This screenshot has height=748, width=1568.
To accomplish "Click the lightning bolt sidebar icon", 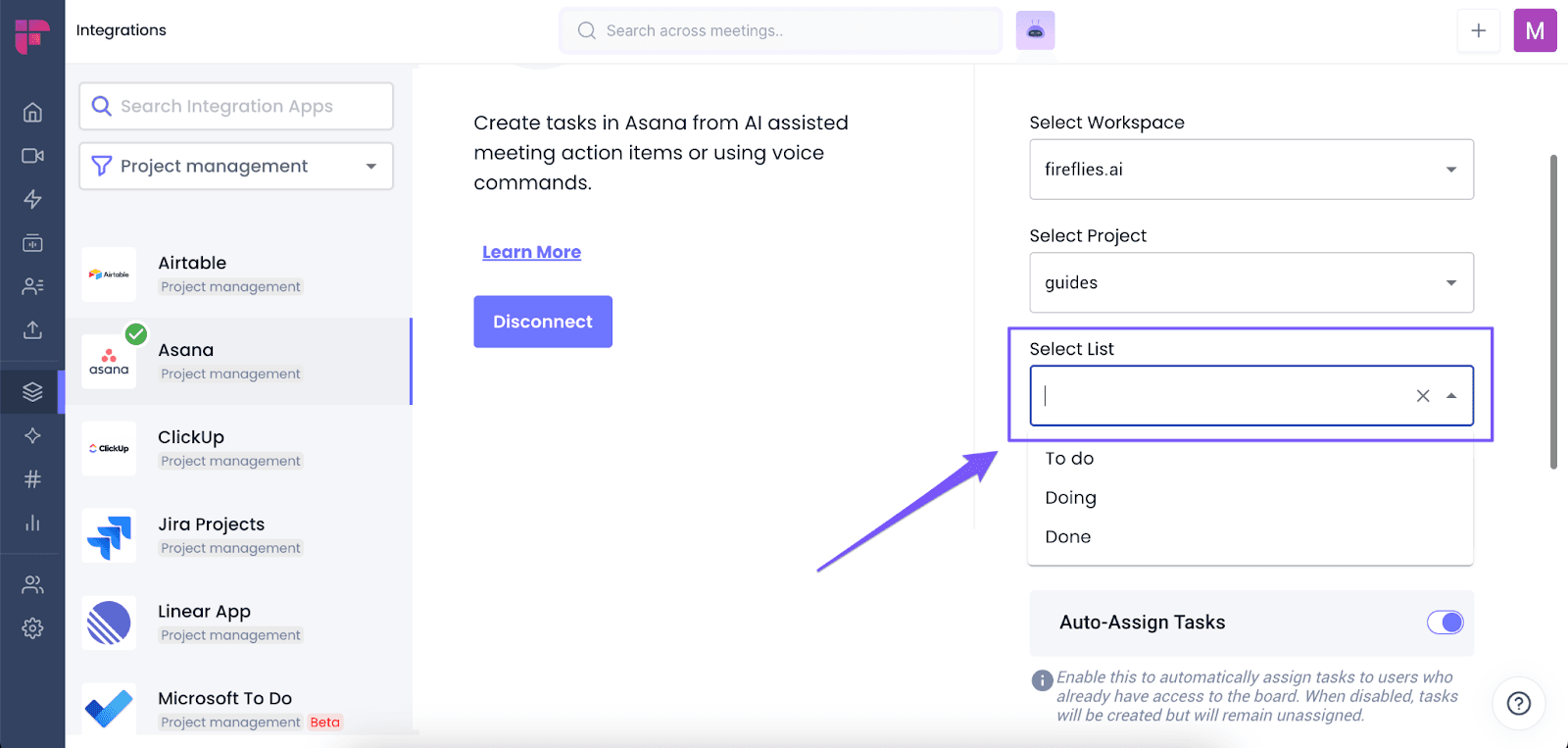I will click(x=32, y=199).
